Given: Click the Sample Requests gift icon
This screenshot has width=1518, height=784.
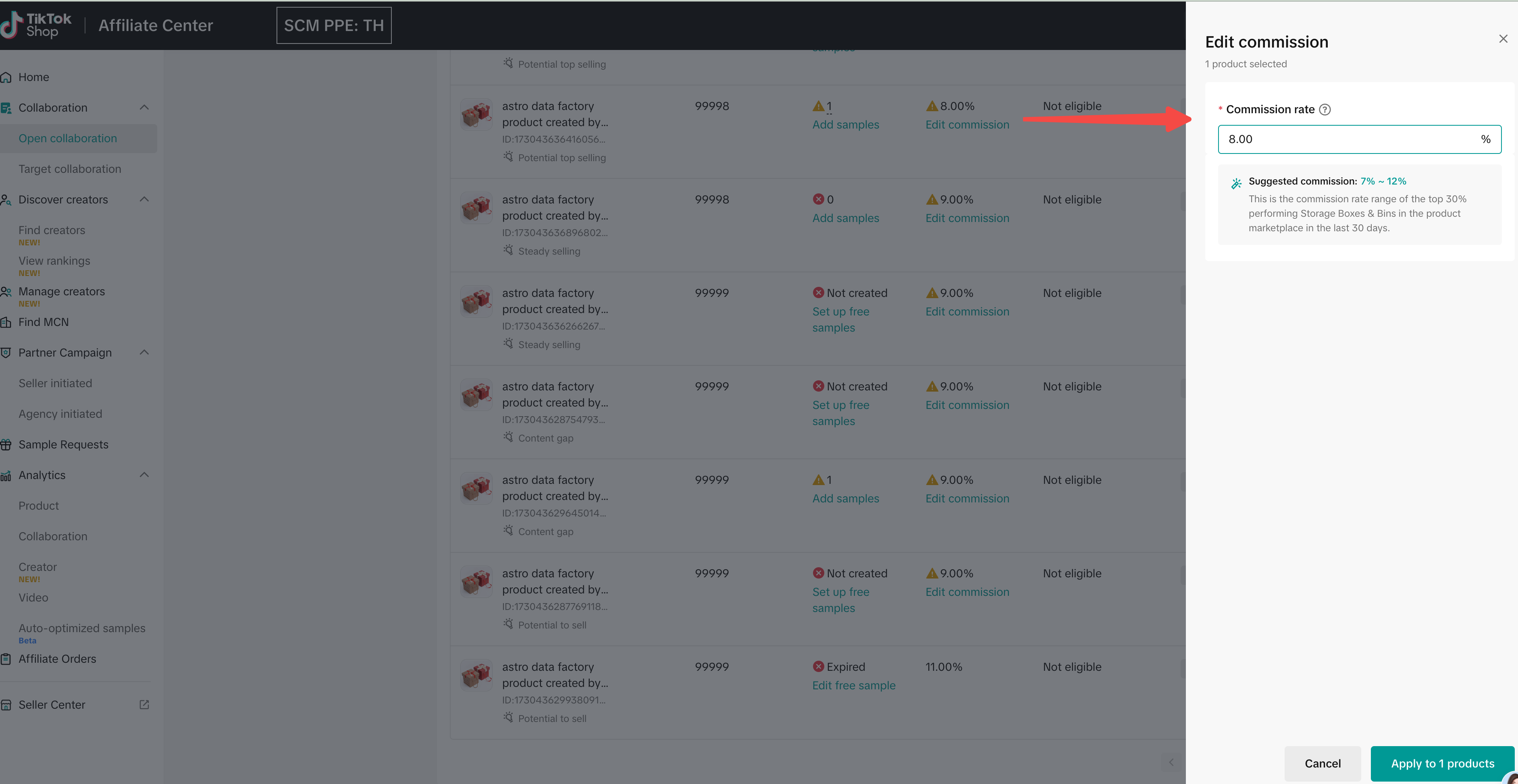Looking at the screenshot, I should tap(6, 445).
